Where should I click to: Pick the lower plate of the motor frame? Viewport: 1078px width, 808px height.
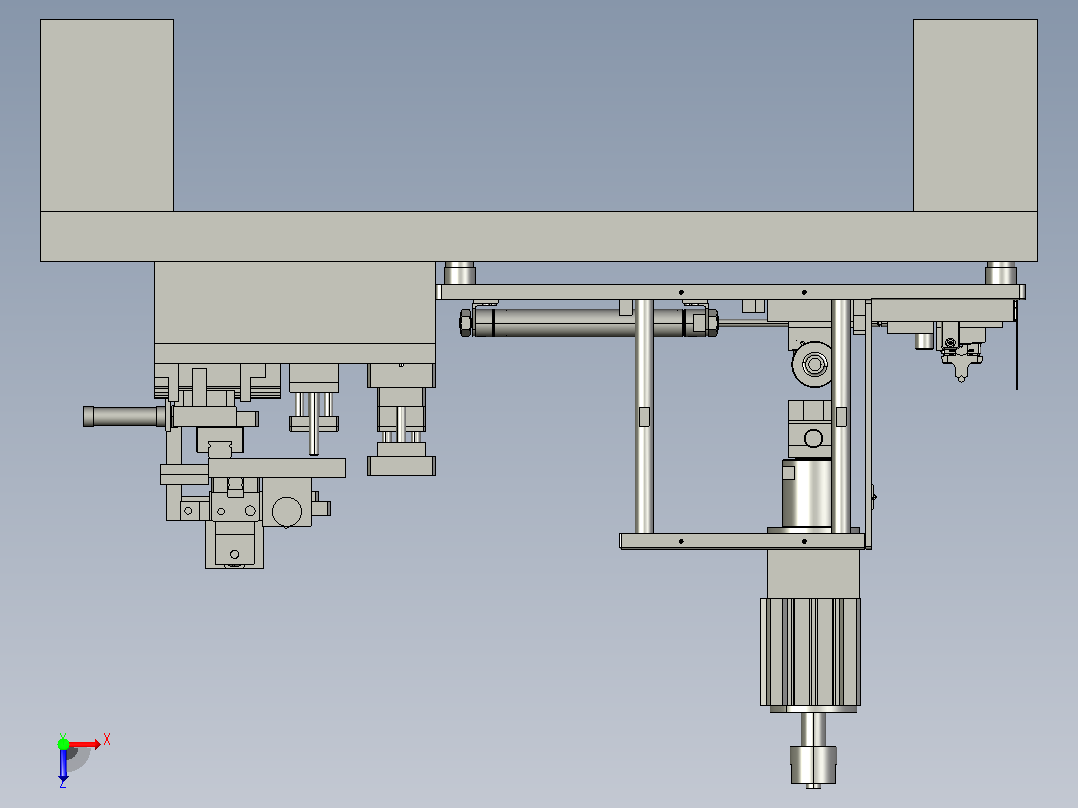(x=742, y=541)
